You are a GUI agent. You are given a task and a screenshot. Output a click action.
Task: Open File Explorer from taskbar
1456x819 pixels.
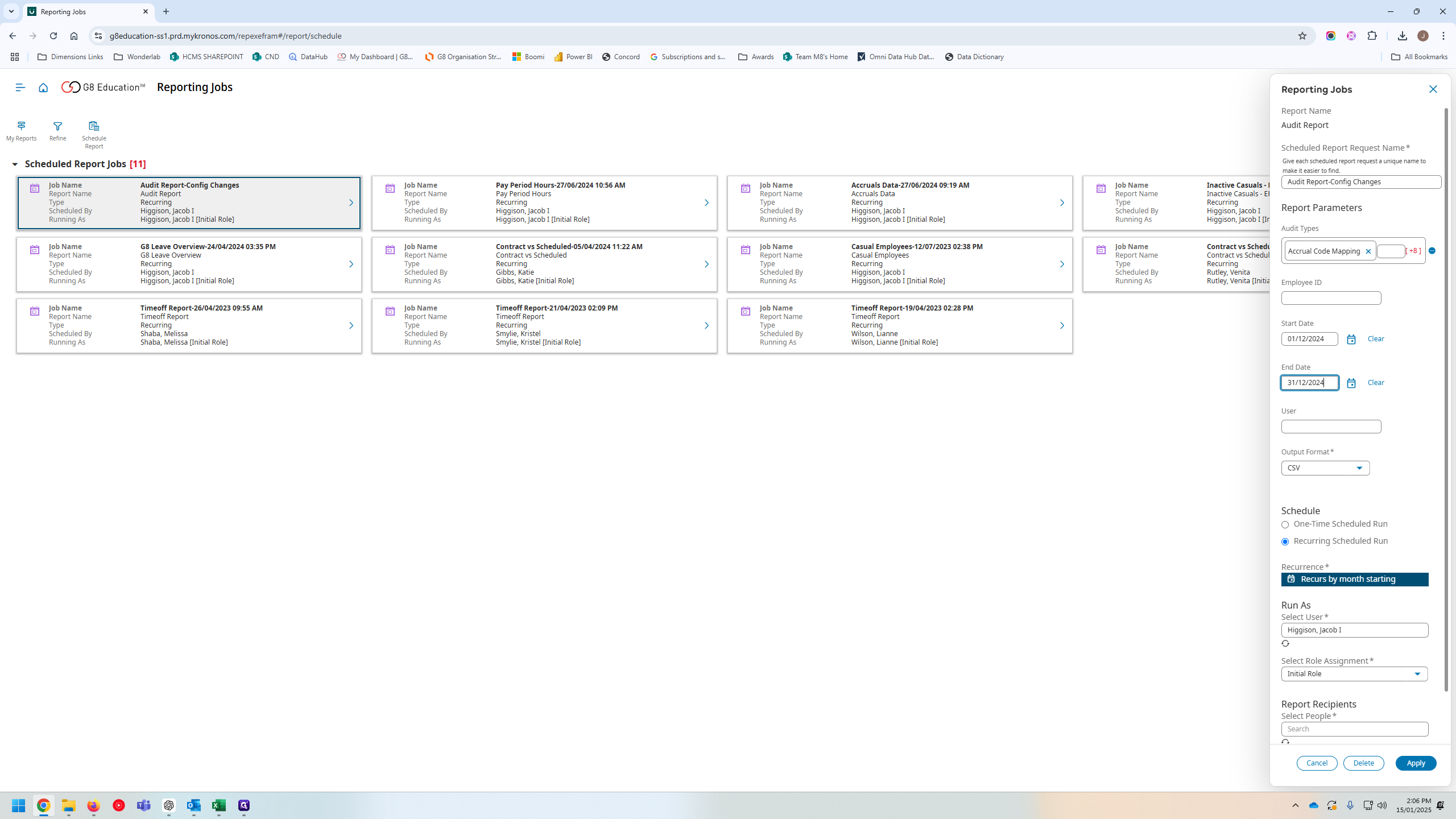[x=69, y=805]
